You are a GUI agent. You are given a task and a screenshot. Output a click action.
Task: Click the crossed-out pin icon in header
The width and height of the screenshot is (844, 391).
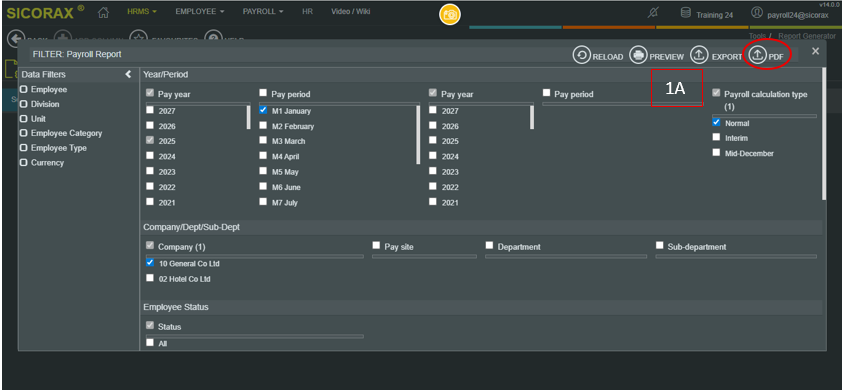click(652, 13)
